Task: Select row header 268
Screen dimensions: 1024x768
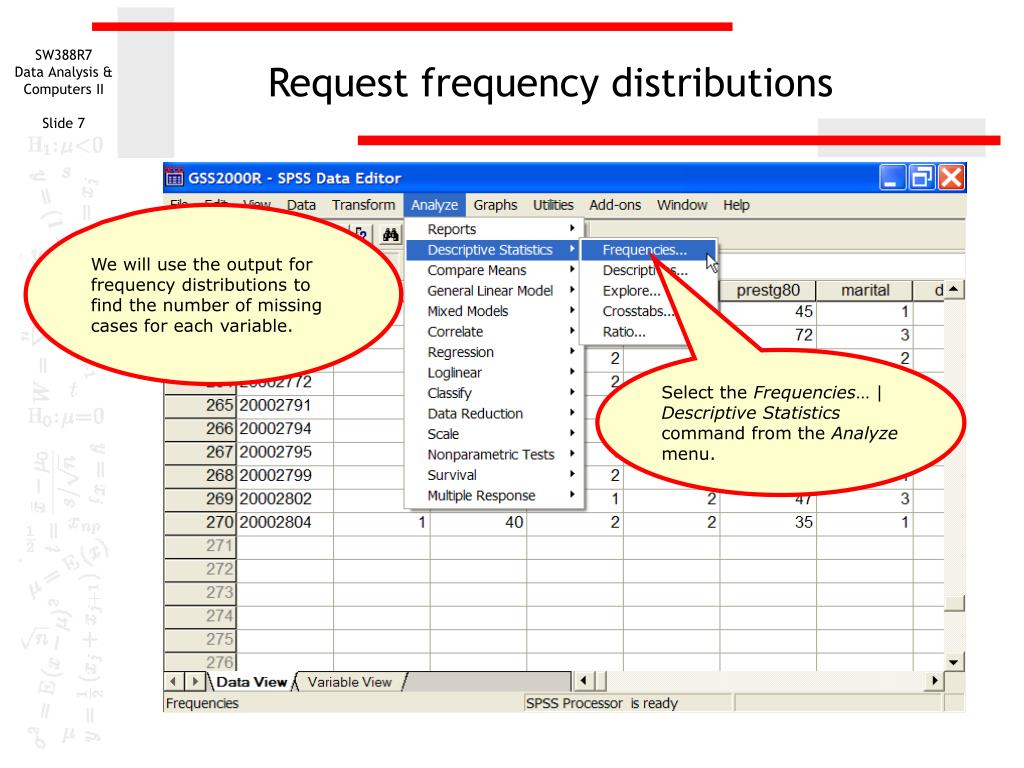Action: 200,475
